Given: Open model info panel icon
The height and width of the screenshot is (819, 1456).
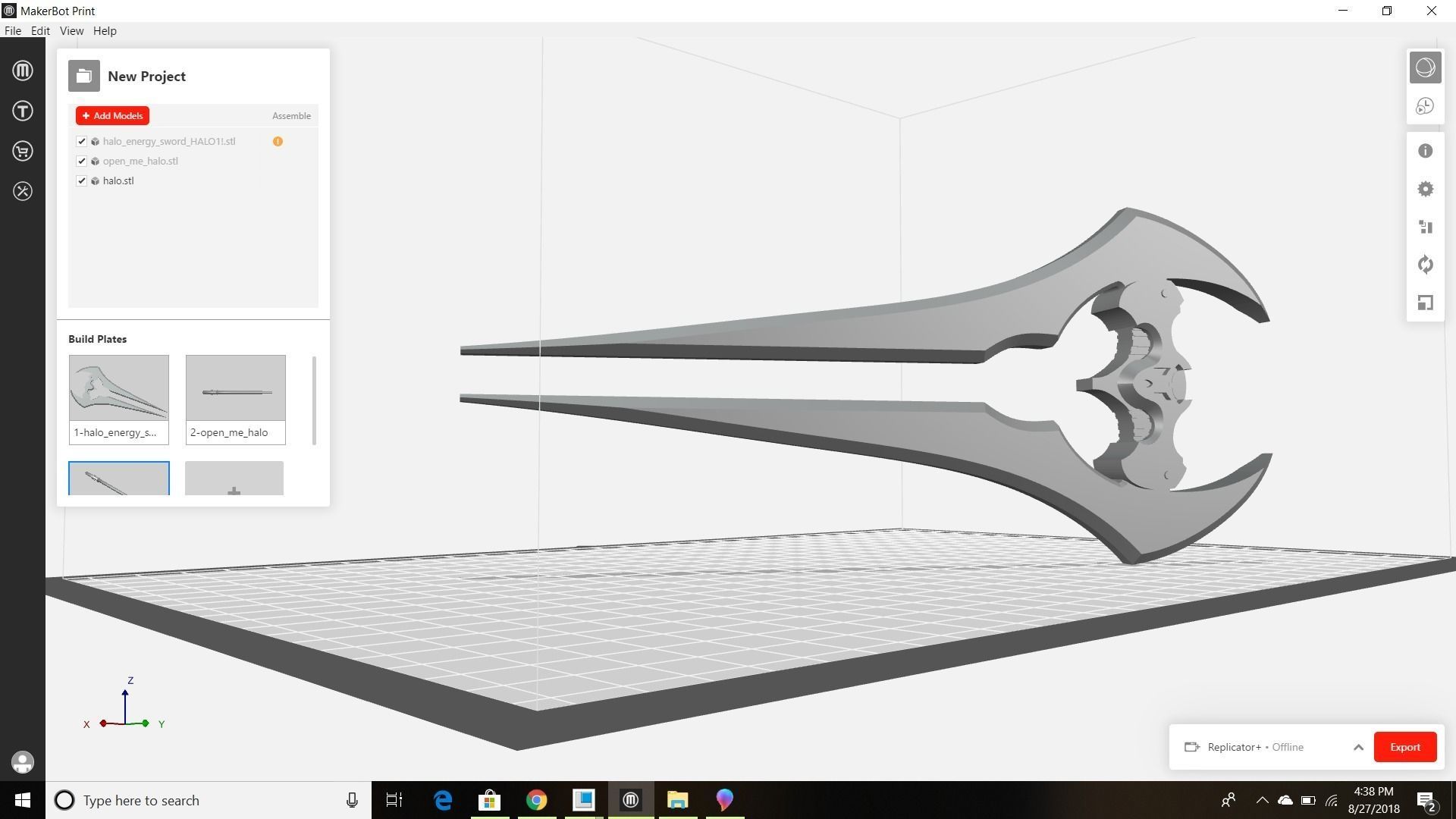Looking at the screenshot, I should [1425, 151].
